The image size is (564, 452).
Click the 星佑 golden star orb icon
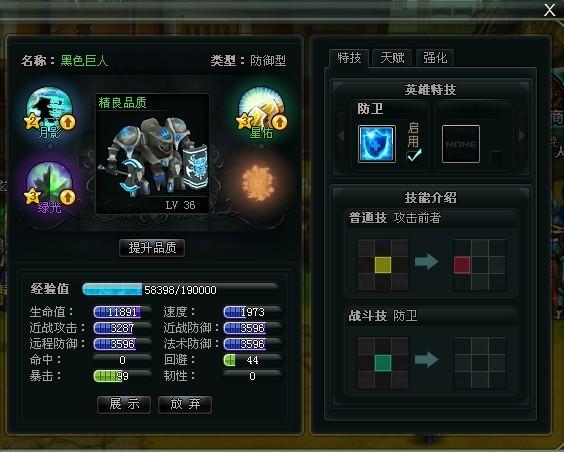[x=261, y=110]
